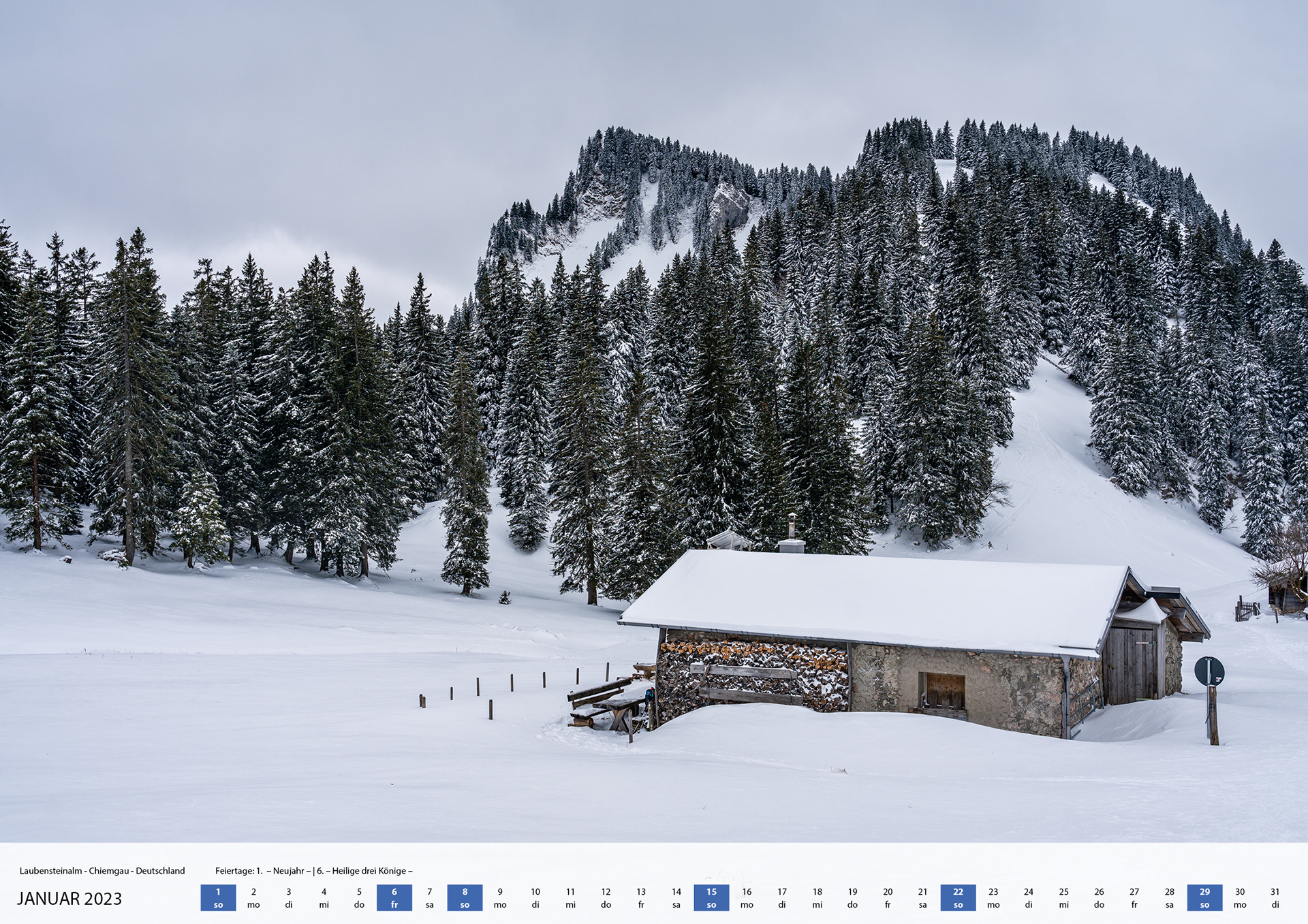Select highlighted Friday 6 holiday box
The height and width of the screenshot is (924, 1308).
click(394, 897)
